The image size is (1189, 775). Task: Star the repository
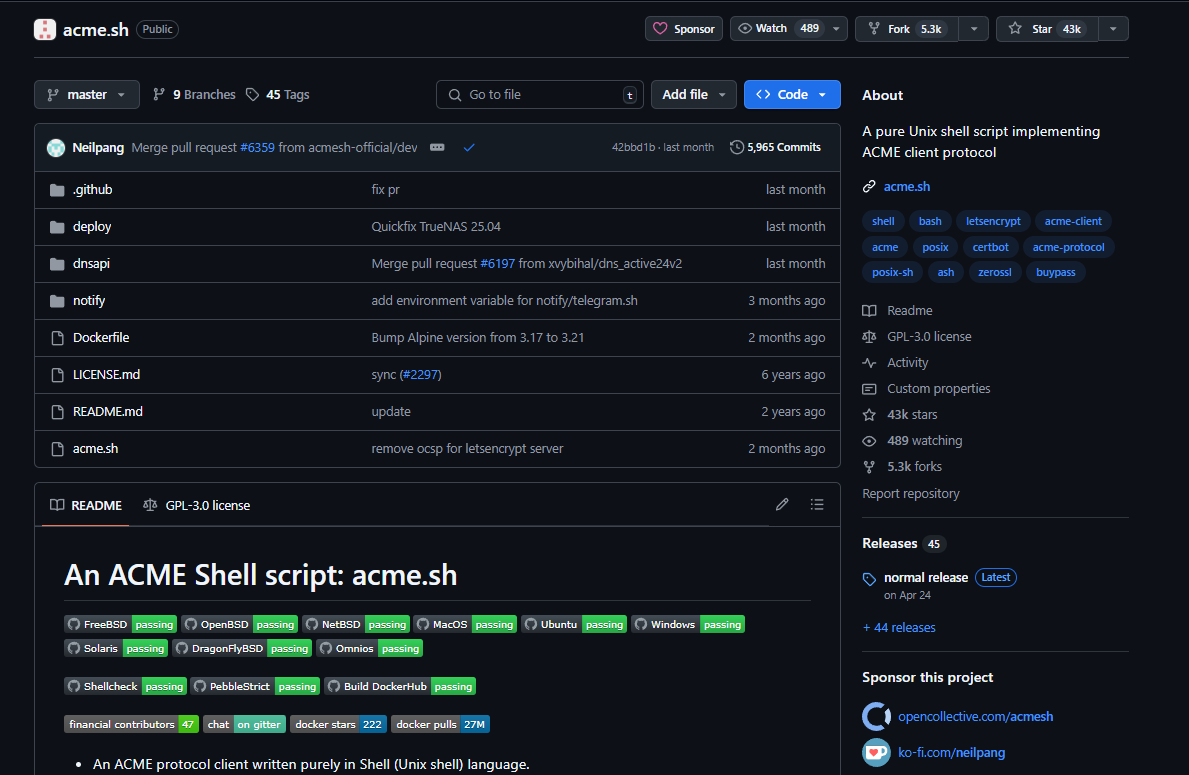pos(1047,29)
